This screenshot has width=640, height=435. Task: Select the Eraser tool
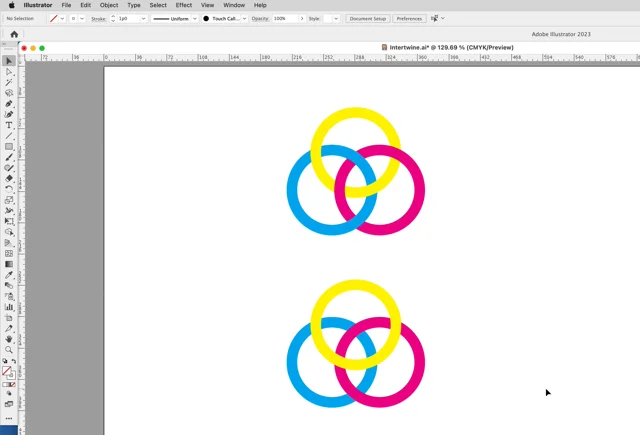pyautogui.click(x=9, y=178)
